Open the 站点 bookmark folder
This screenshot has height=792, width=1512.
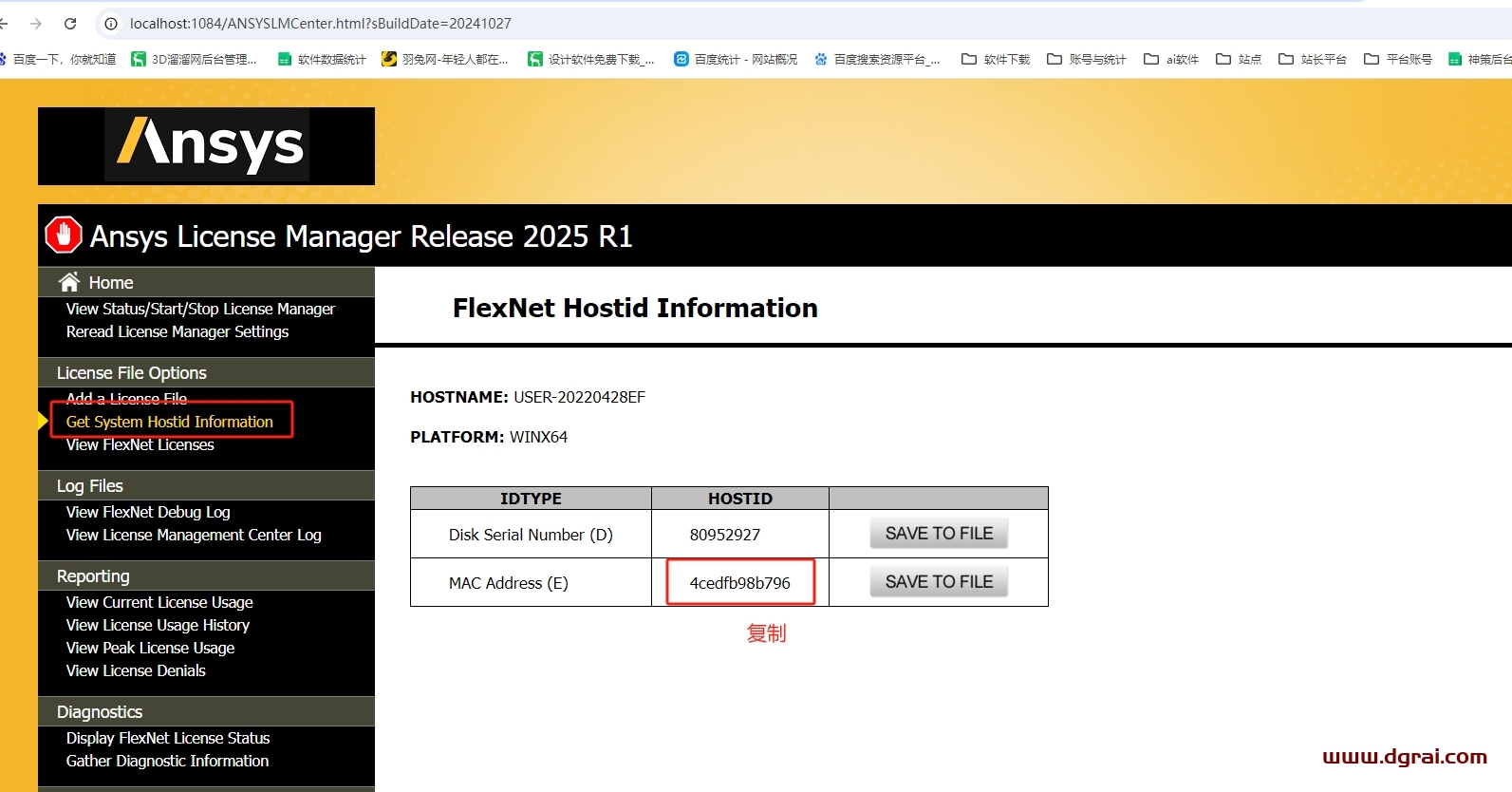pos(1239,59)
